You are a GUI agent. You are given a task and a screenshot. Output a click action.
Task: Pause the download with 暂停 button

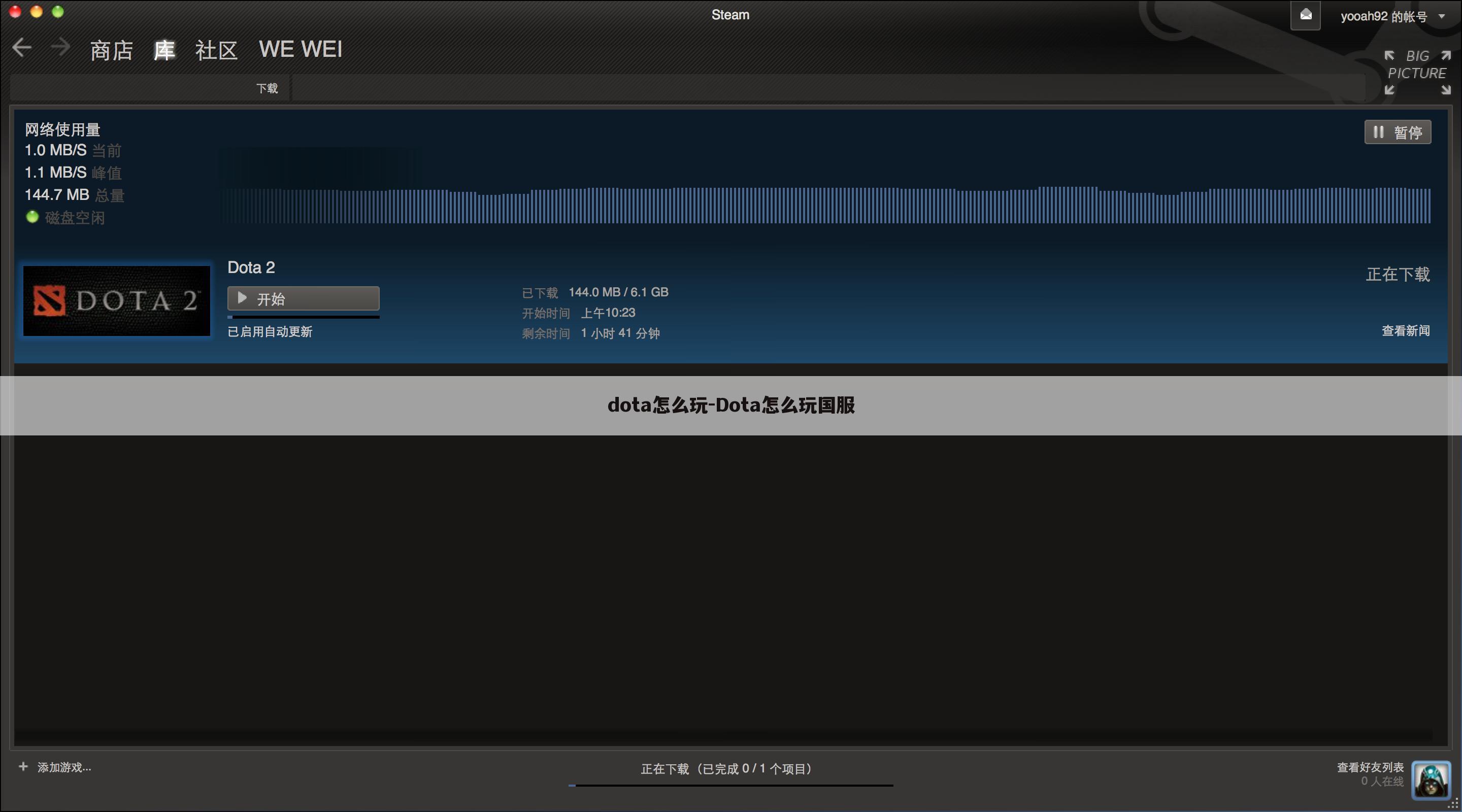1398,132
